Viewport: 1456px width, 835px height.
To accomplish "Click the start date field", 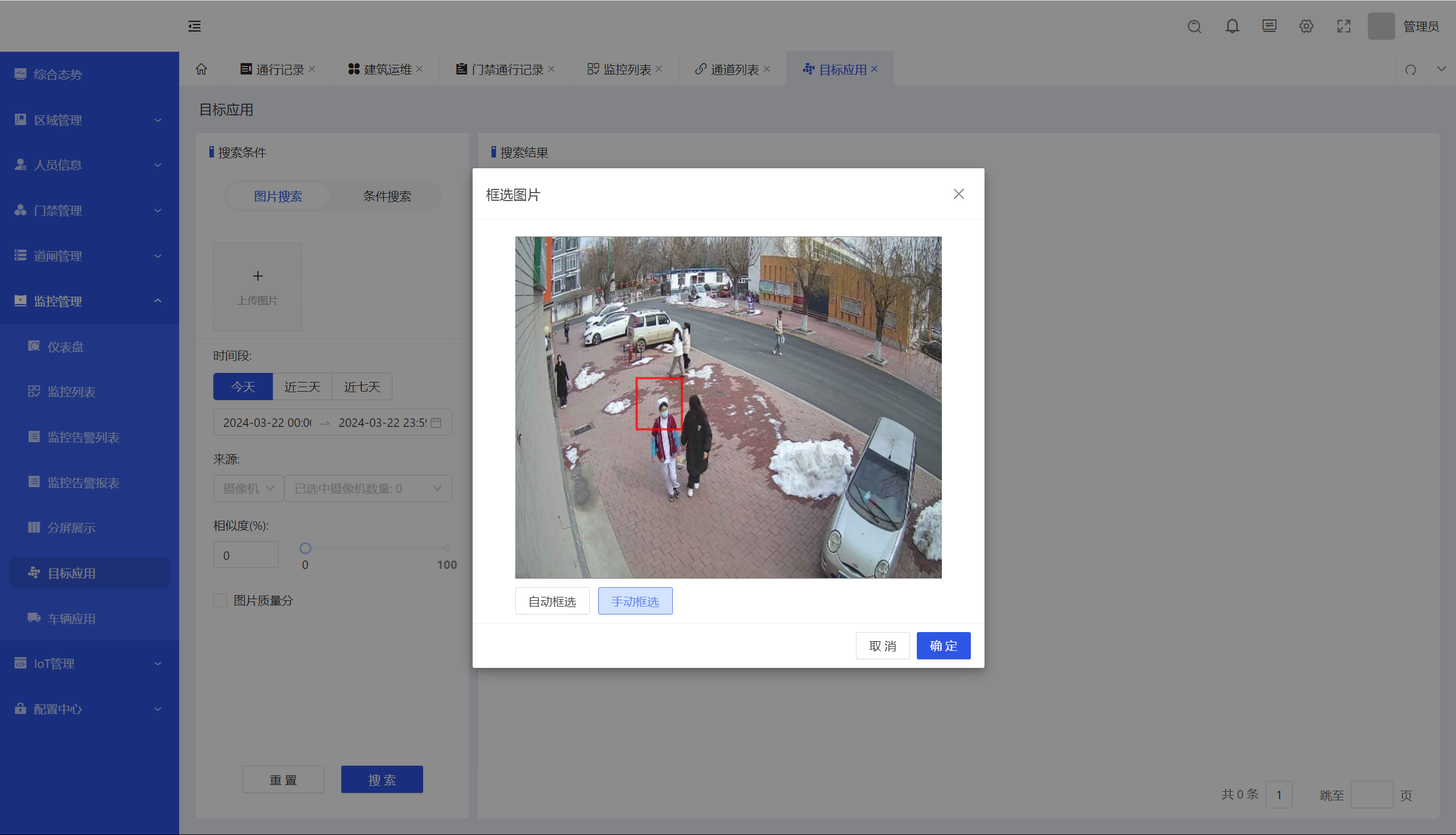I will coord(267,423).
